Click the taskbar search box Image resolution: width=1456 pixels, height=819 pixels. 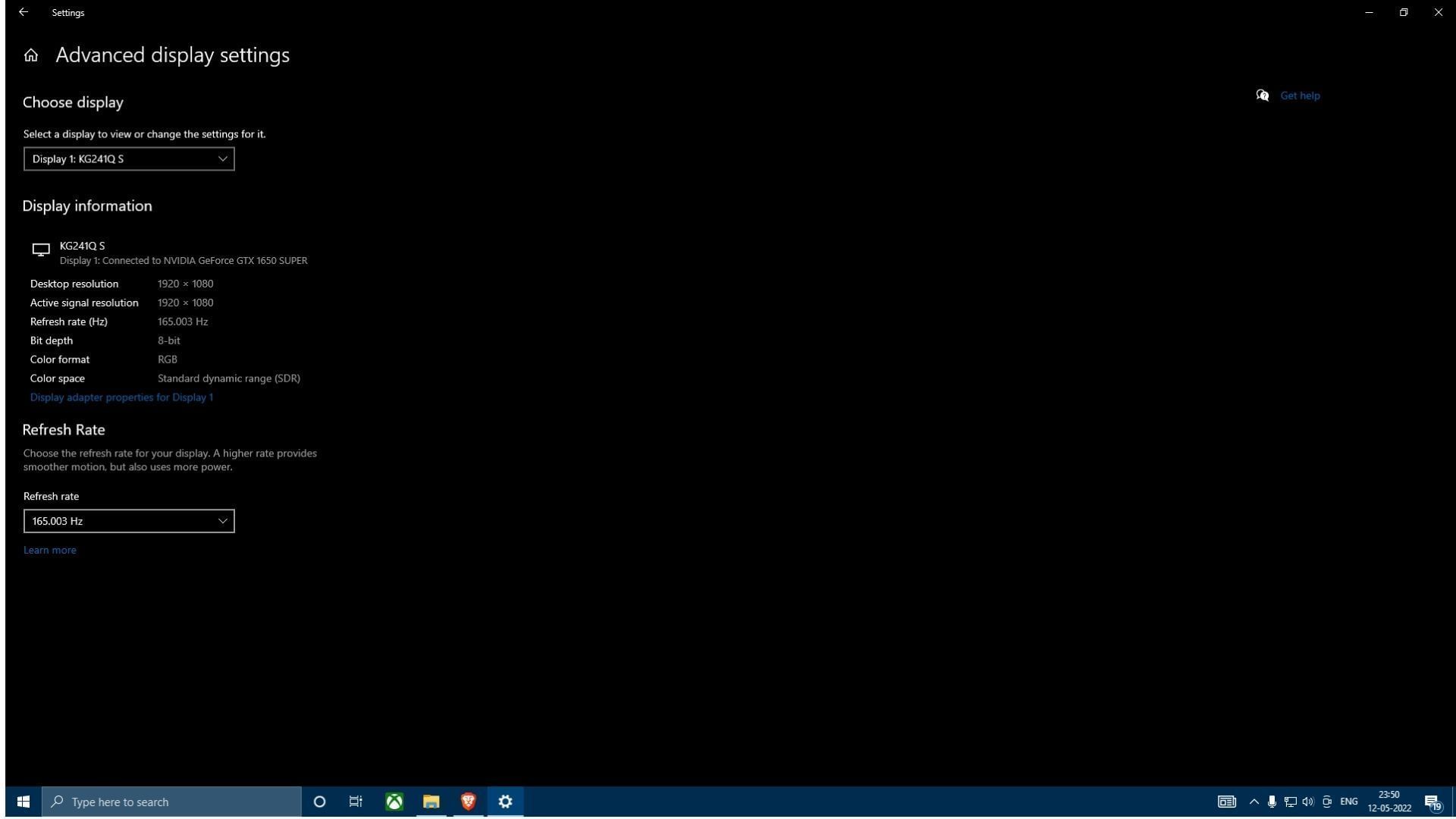[171, 802]
